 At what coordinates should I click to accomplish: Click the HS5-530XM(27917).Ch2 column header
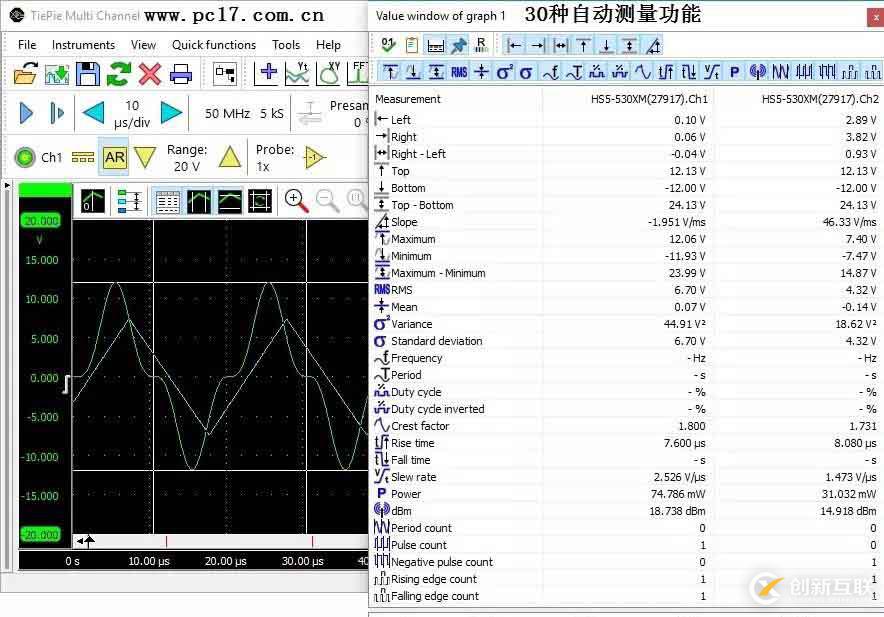tap(820, 99)
